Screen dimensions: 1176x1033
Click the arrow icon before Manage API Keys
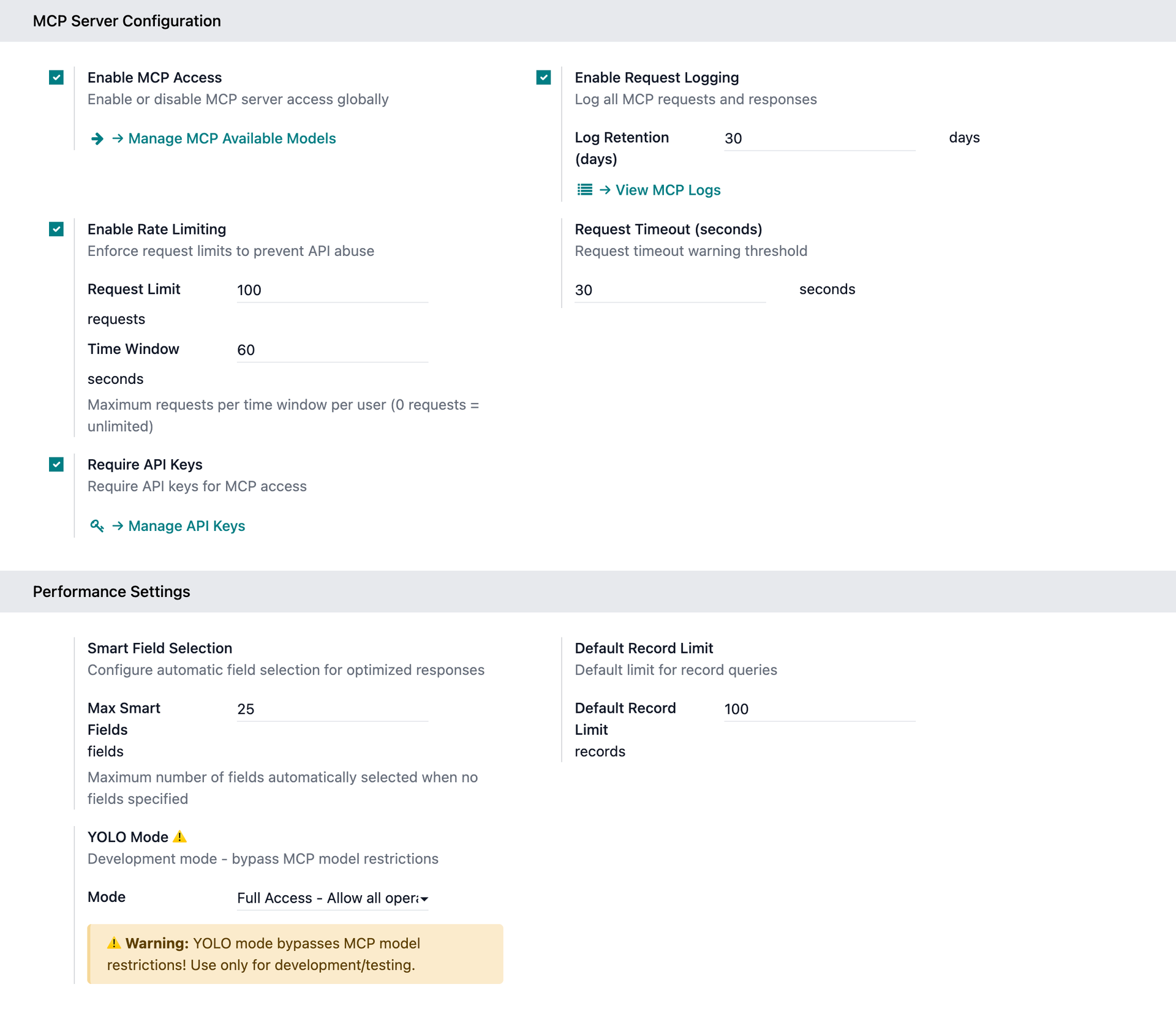116,526
